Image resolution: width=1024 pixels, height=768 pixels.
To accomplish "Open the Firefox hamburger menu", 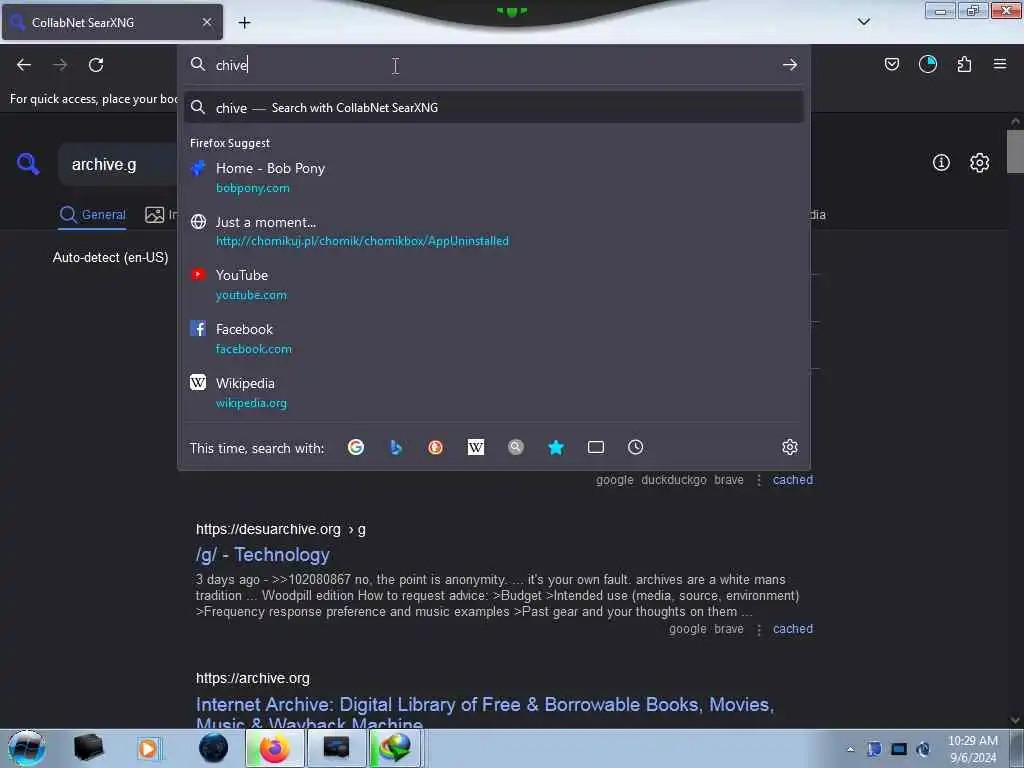I will pyautogui.click(x=999, y=64).
